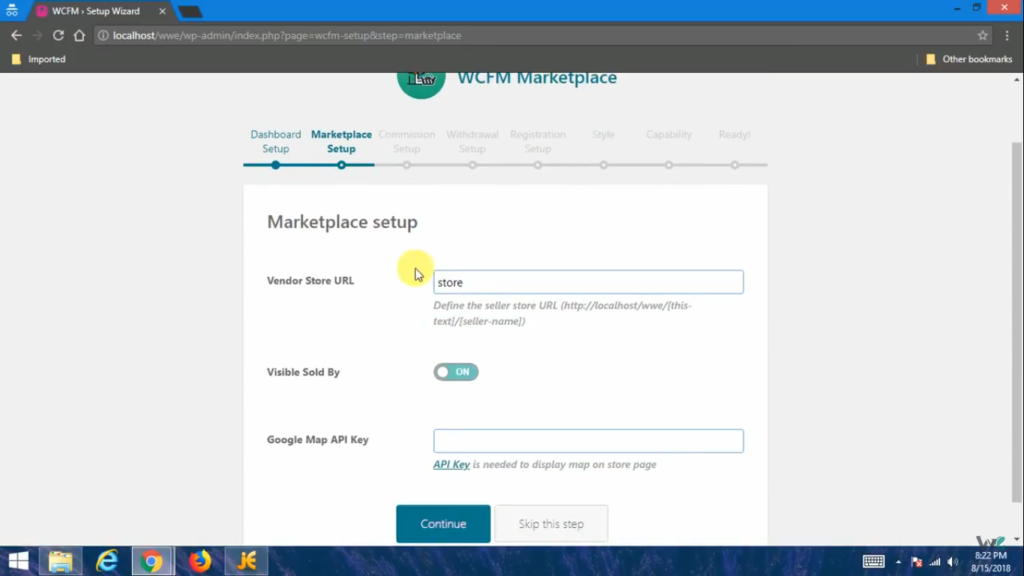
Task: Click the Vendor Store URL label
Action: [310, 281]
